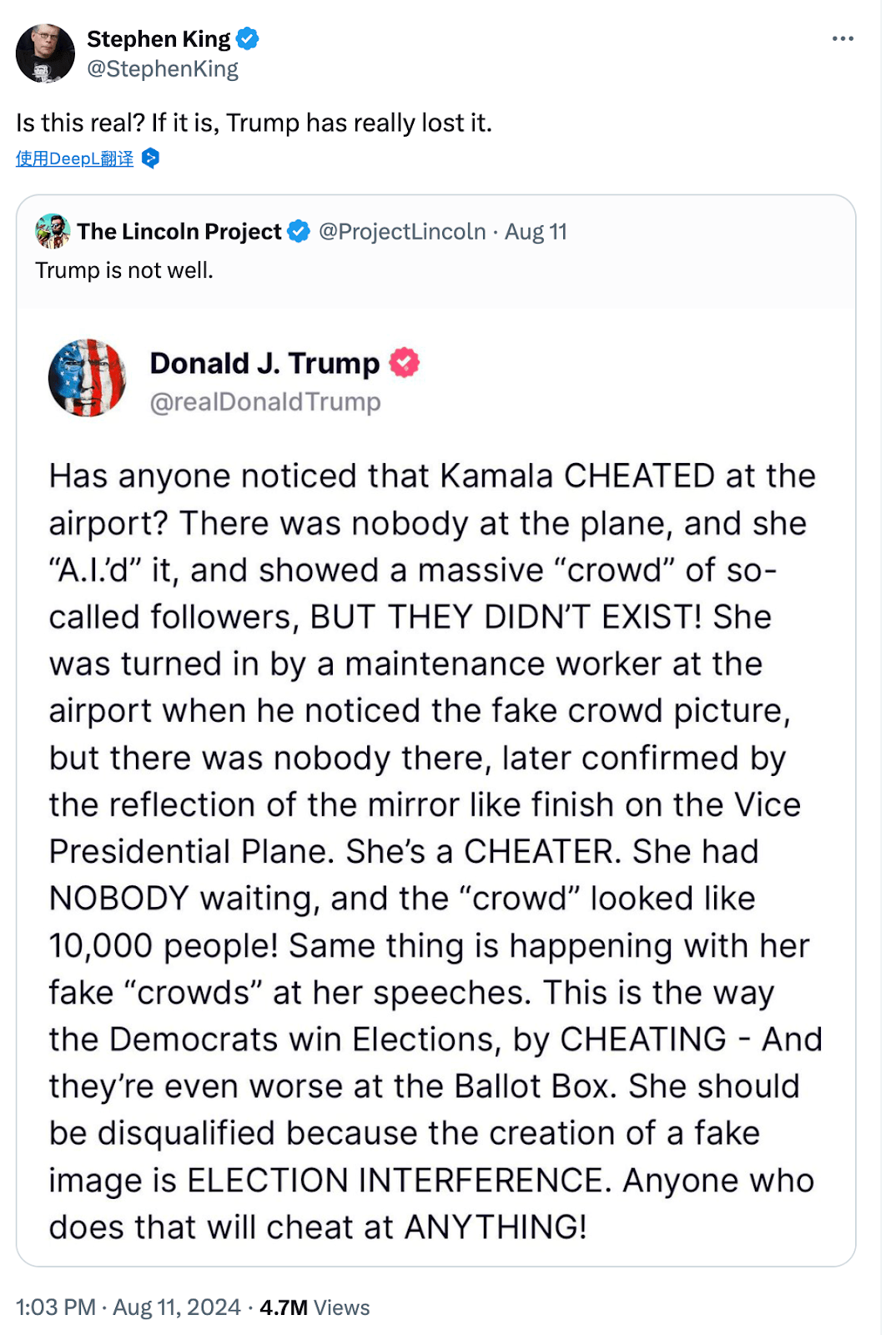
Task: Click the red verified badge beside Trump
Action: [x=405, y=363]
